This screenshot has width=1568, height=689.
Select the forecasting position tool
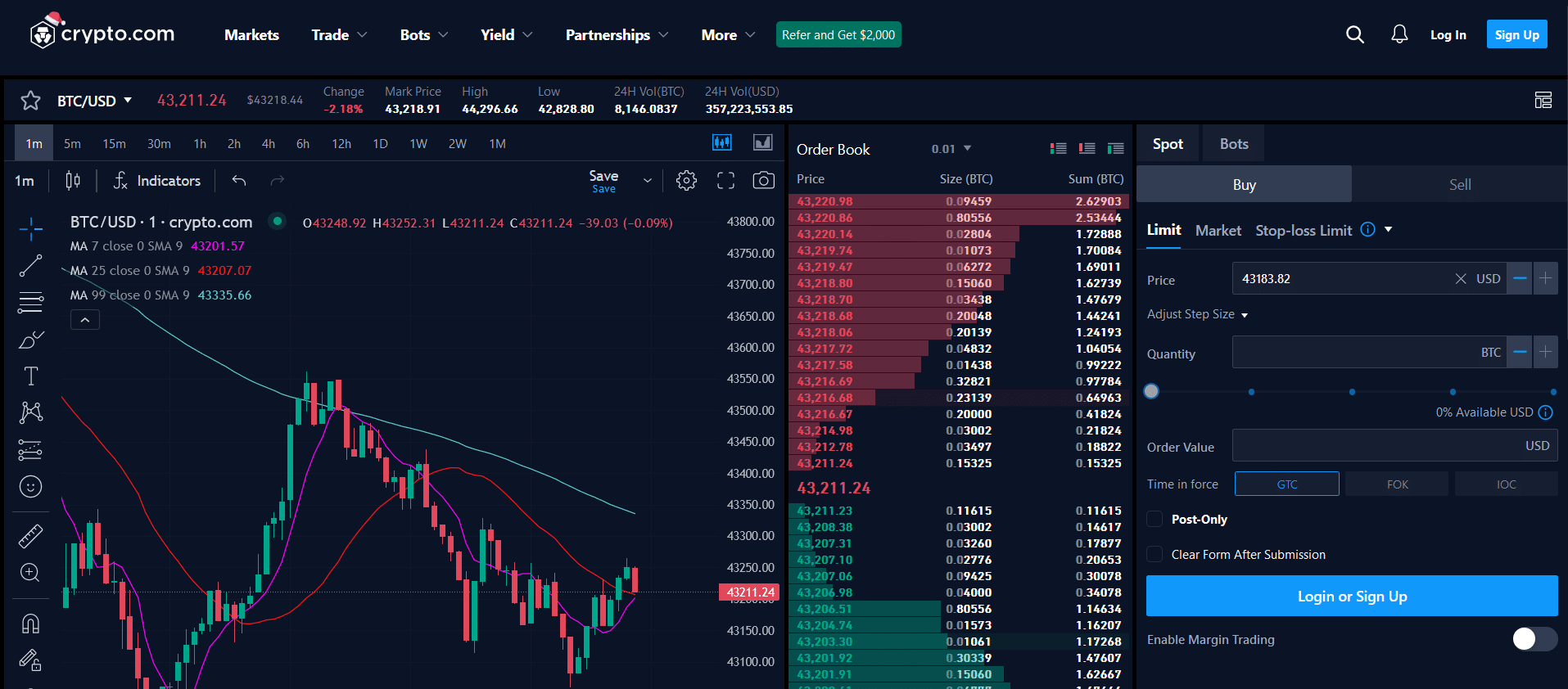click(30, 449)
